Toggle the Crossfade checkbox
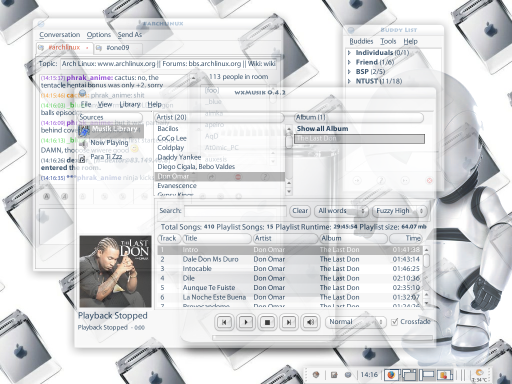 (395, 322)
